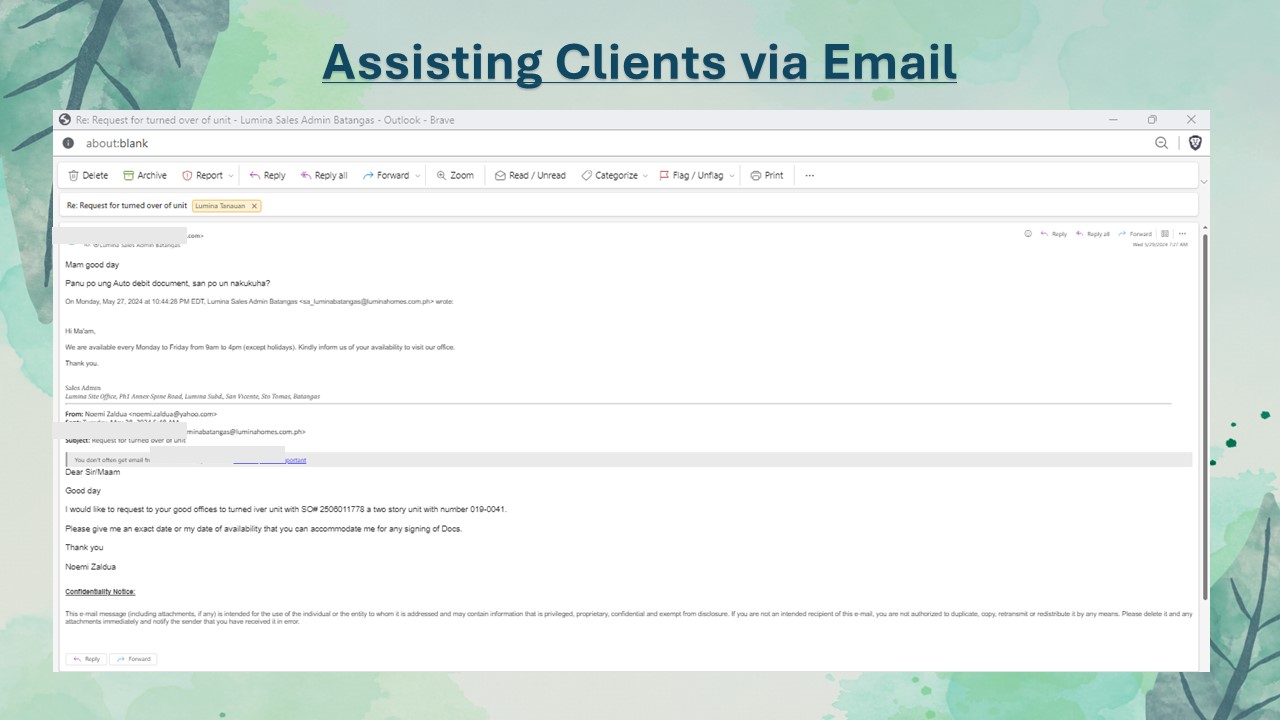Open the toolbar's more options ellipsis
Screen dimensions: 1280x720
[809, 175]
